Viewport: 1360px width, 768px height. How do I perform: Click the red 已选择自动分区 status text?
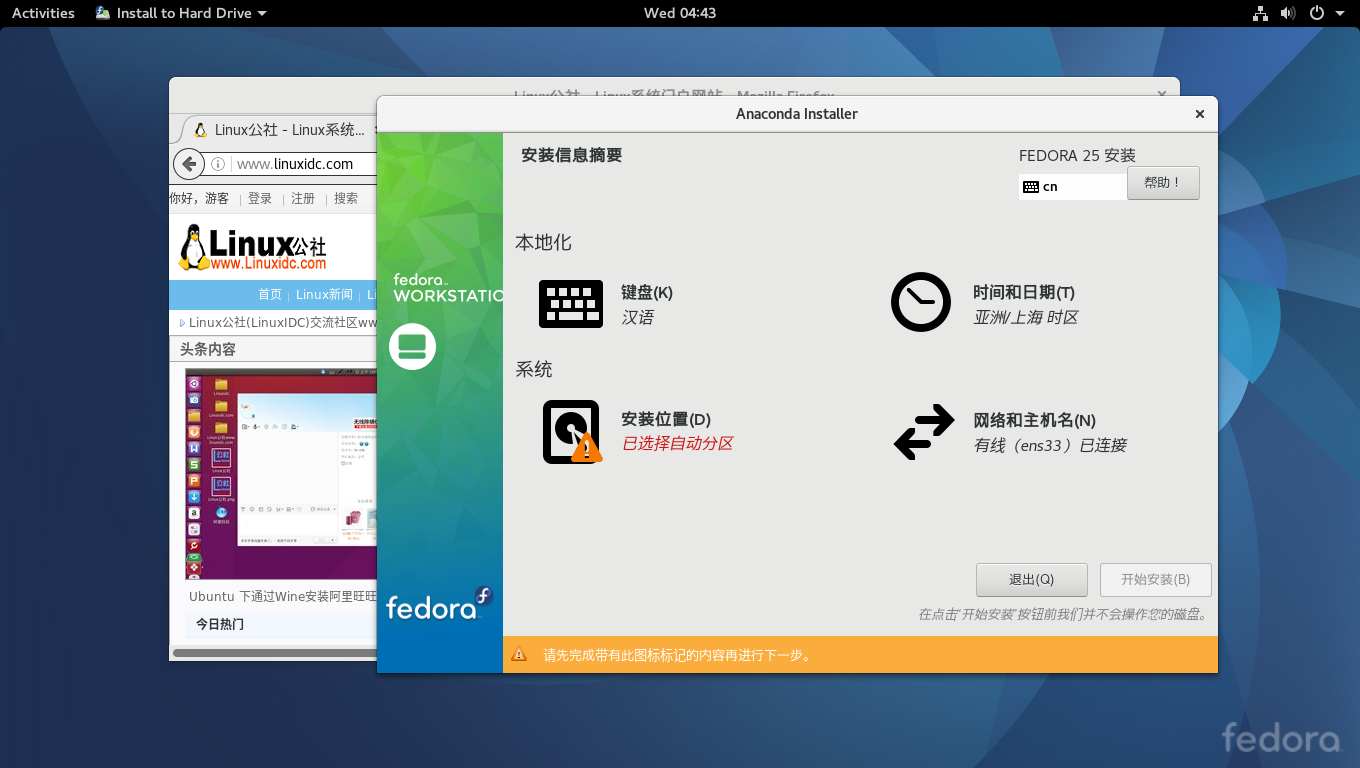[x=678, y=444]
